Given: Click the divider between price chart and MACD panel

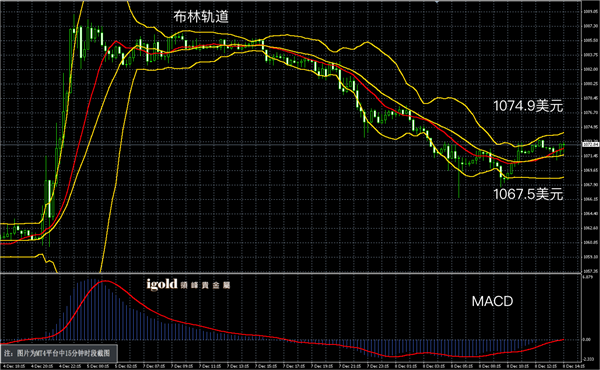Looking at the screenshot, I should pos(291,273).
